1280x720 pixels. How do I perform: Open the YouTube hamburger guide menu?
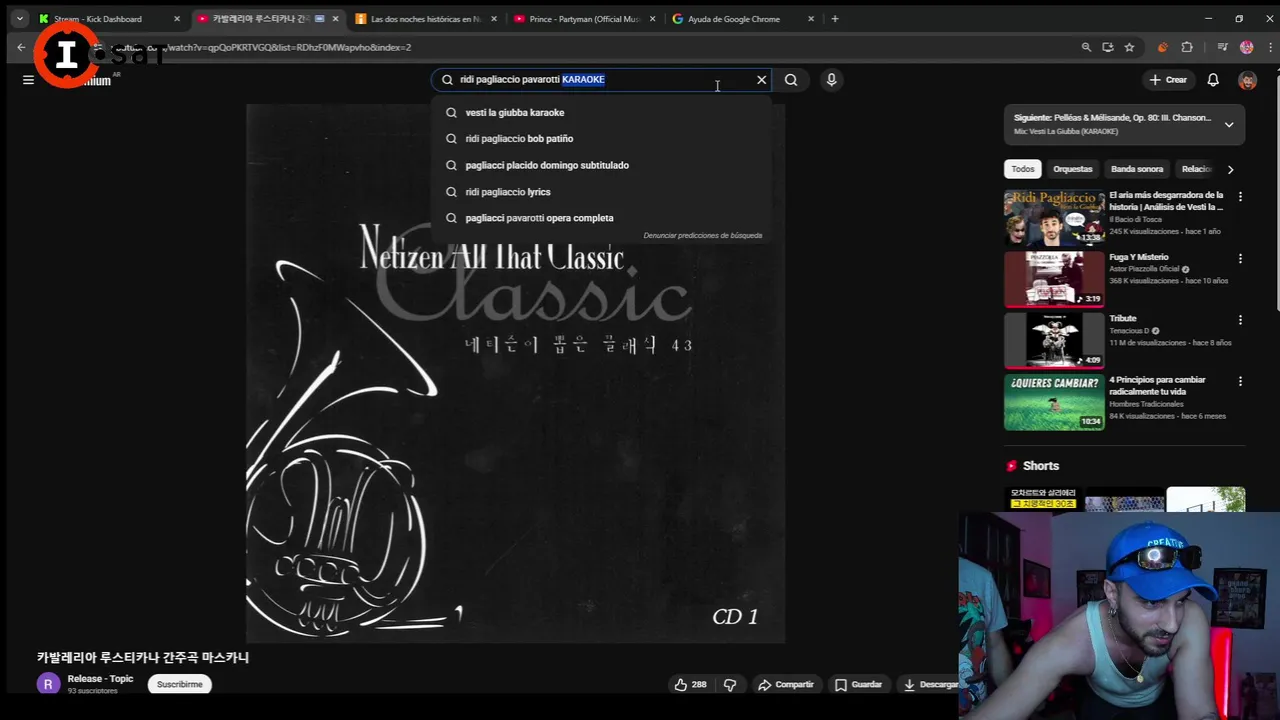coord(28,80)
